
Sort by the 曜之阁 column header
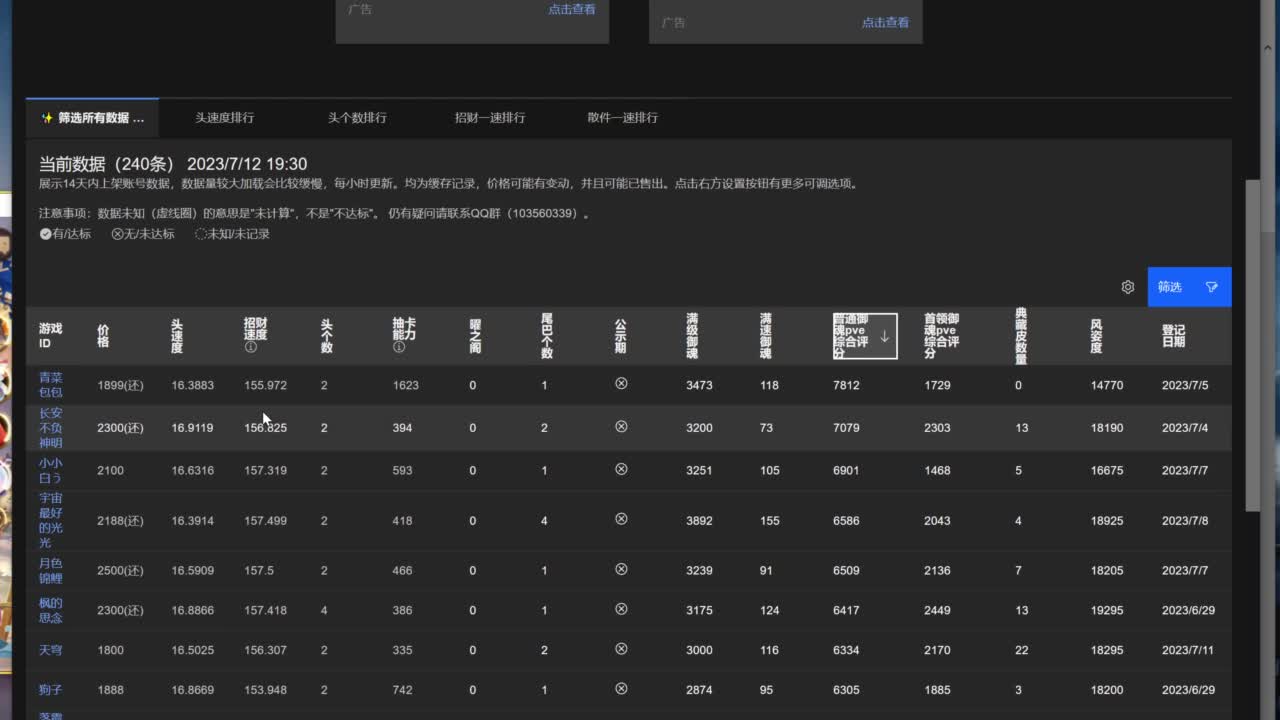(475, 335)
